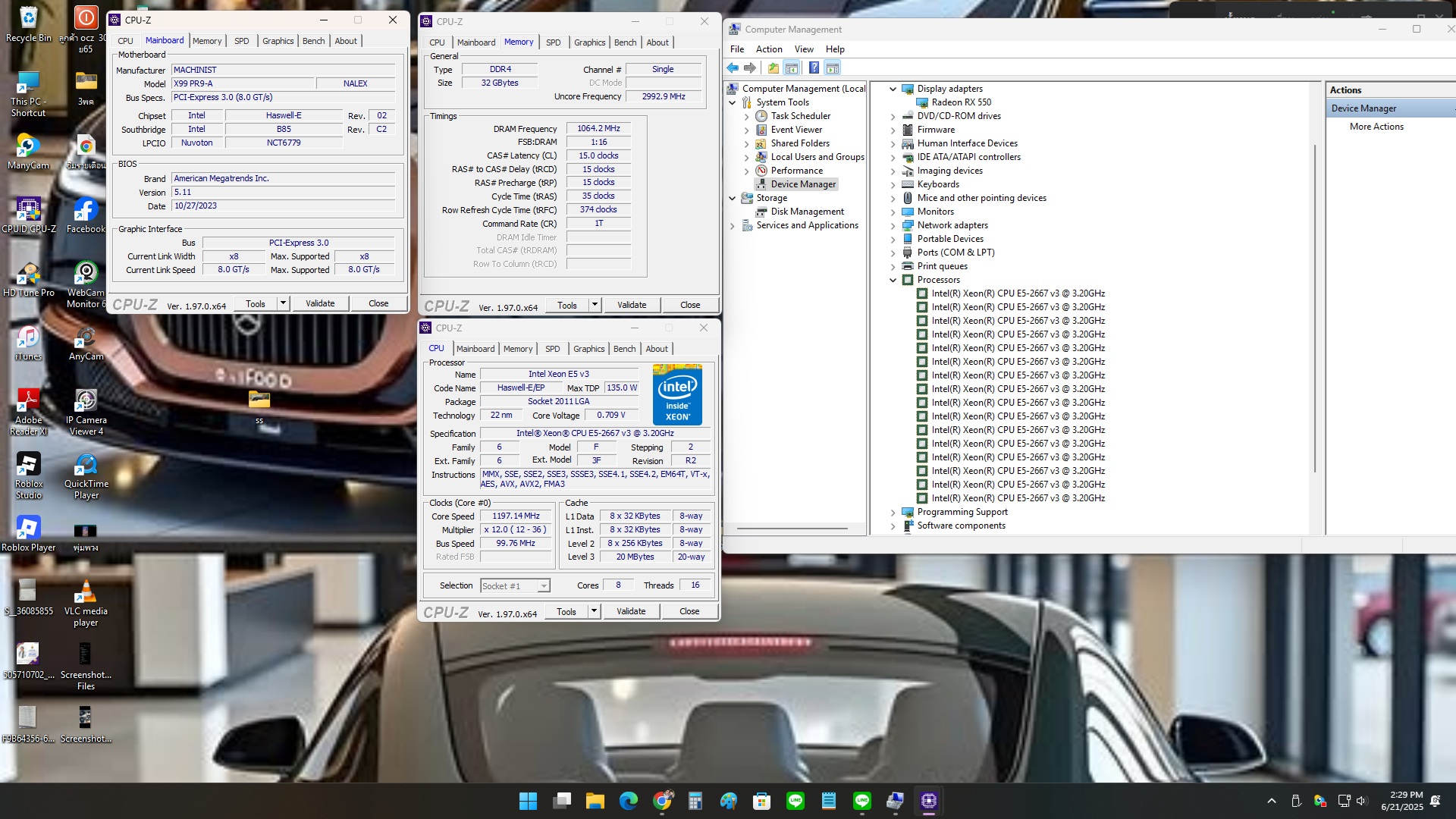Open Windows Start button on taskbar

click(x=528, y=801)
